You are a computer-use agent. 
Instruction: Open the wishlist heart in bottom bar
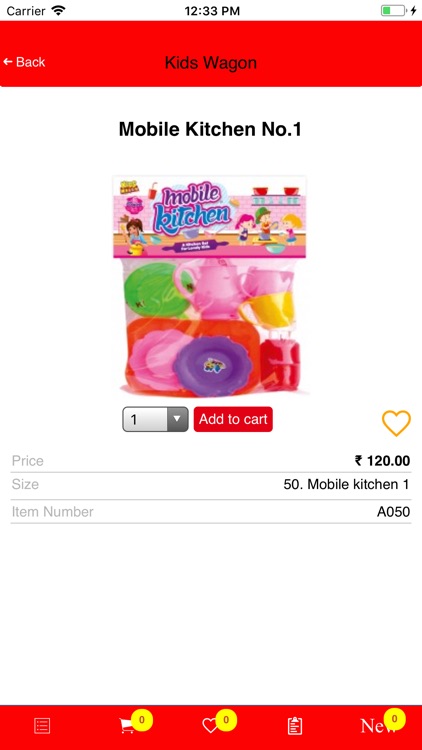[210, 726]
